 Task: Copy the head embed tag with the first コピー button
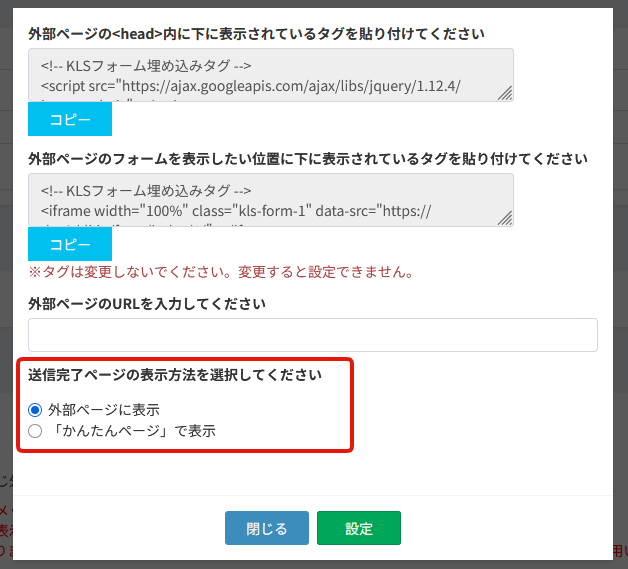[x=70, y=119]
